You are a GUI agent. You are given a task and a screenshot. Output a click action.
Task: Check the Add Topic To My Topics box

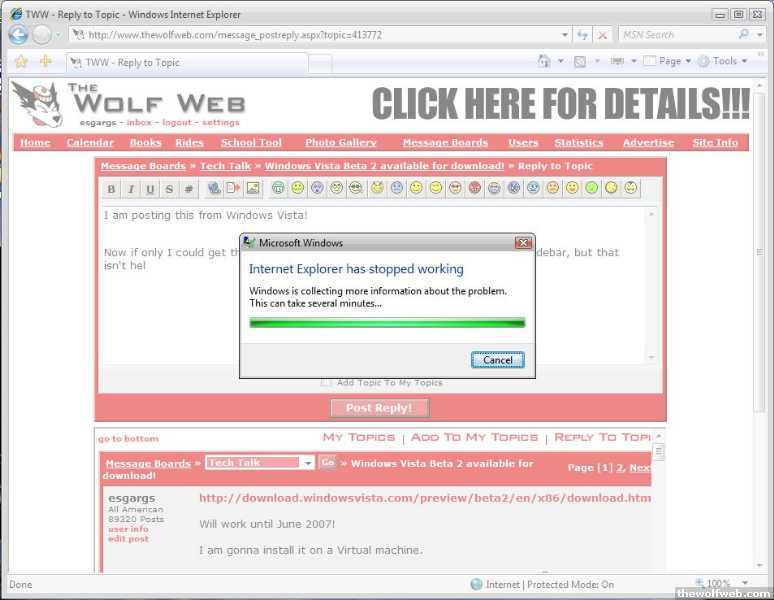click(326, 383)
